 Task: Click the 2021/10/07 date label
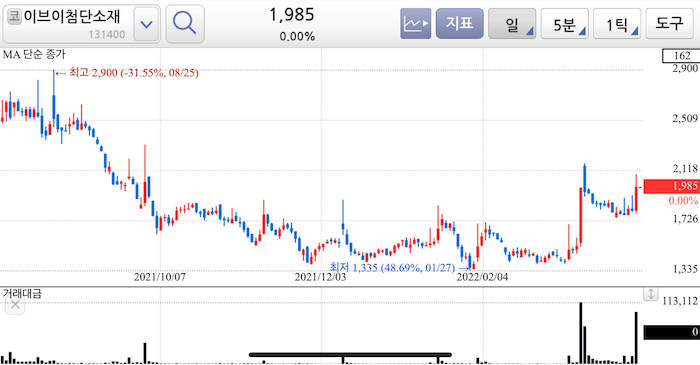point(159,277)
